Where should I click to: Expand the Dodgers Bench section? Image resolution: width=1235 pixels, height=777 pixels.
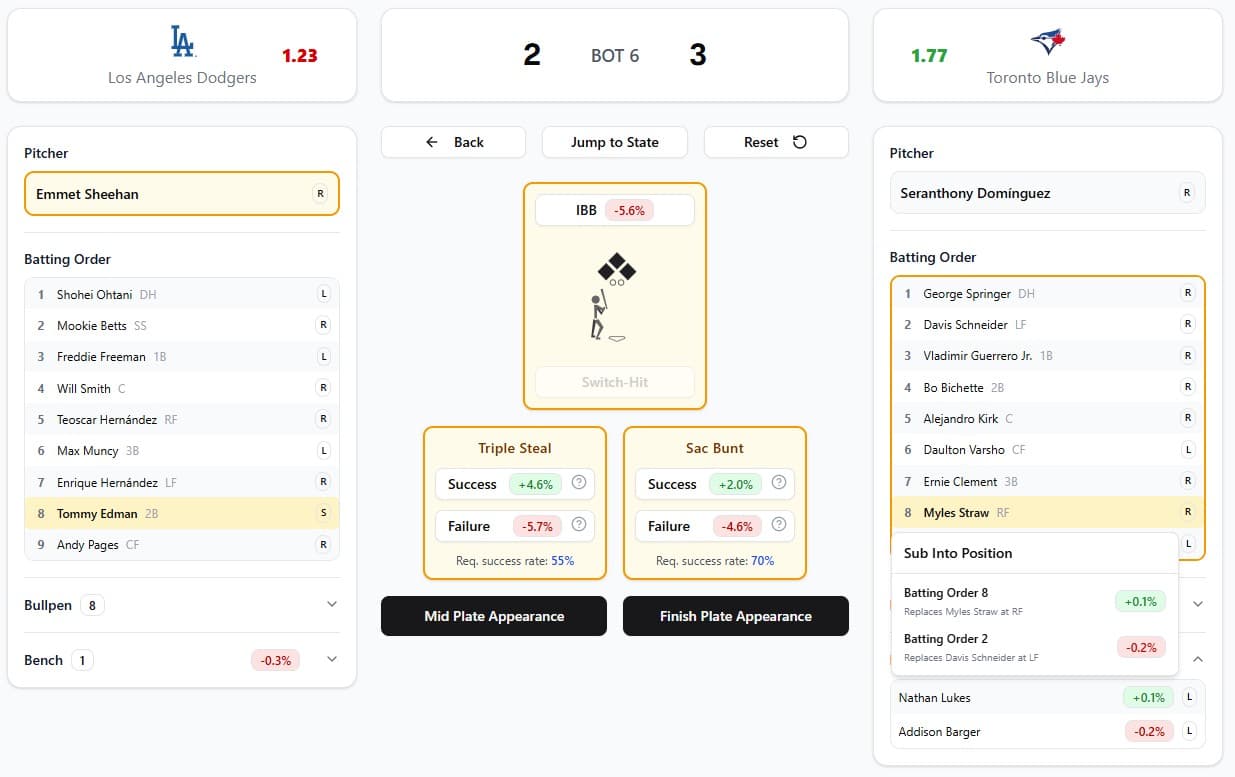tap(332, 660)
